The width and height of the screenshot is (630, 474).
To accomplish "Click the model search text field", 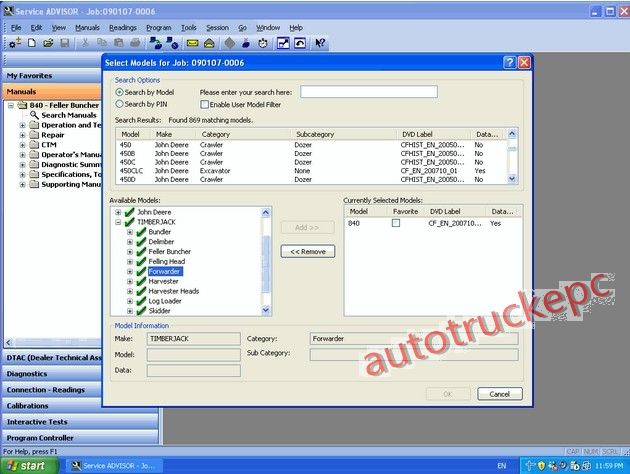I will point(369,92).
